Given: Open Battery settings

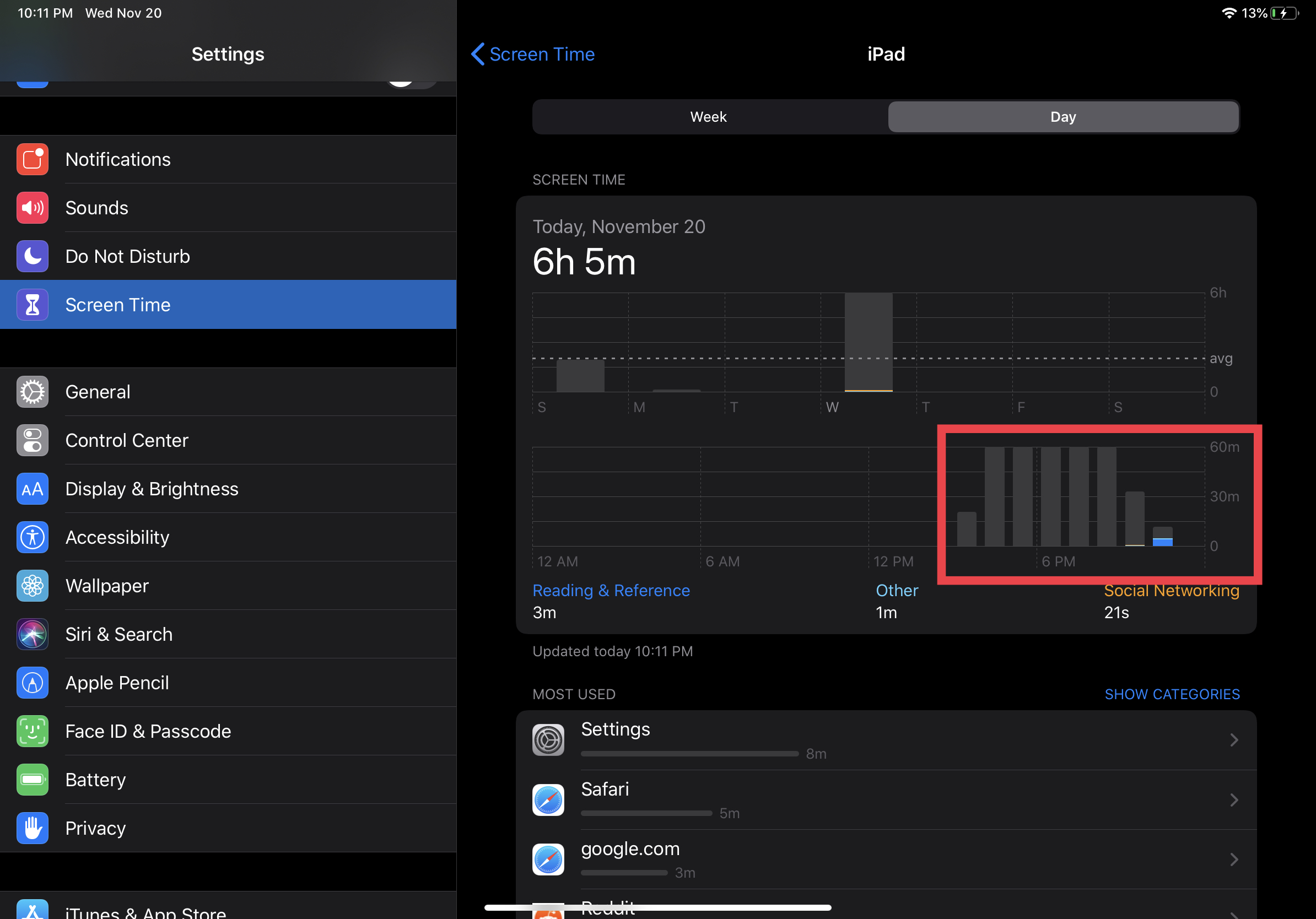Looking at the screenshot, I should point(228,780).
